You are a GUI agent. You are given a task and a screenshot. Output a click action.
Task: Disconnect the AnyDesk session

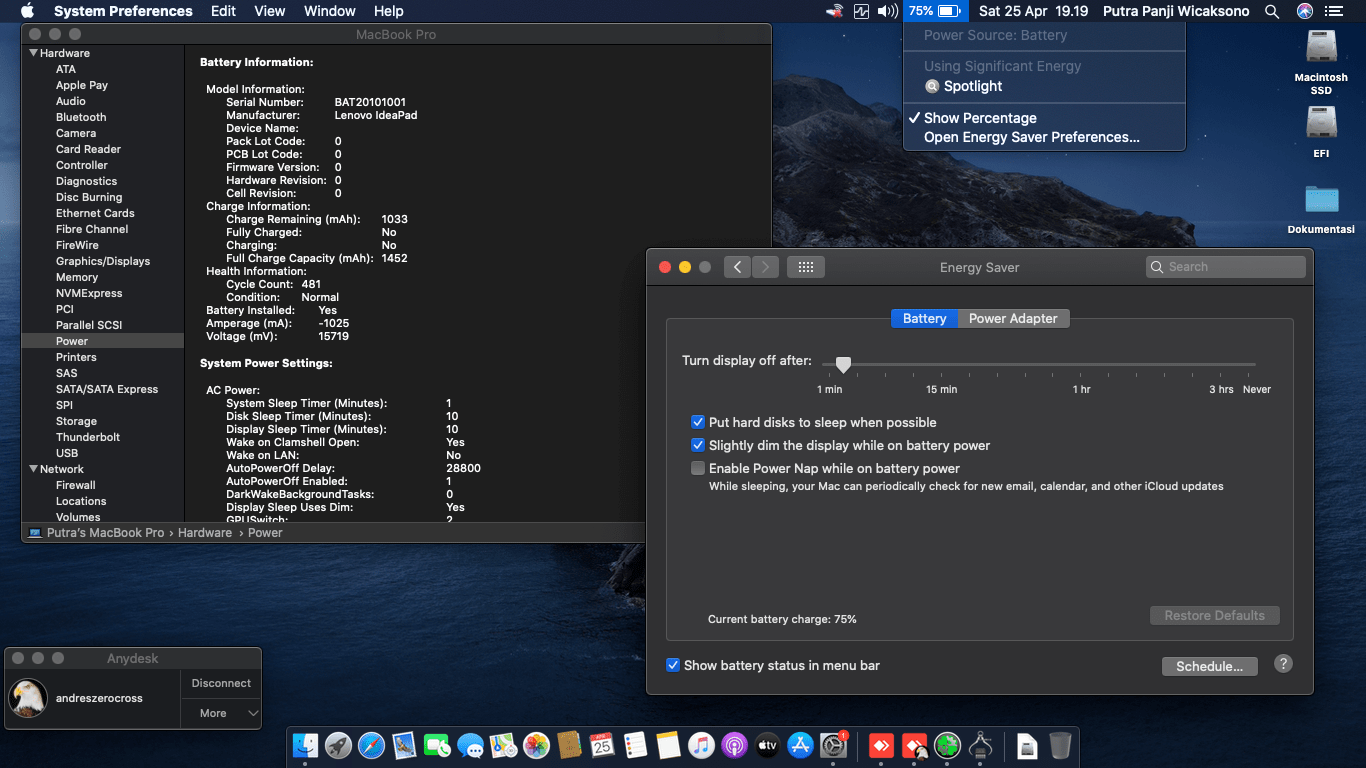[x=221, y=683]
